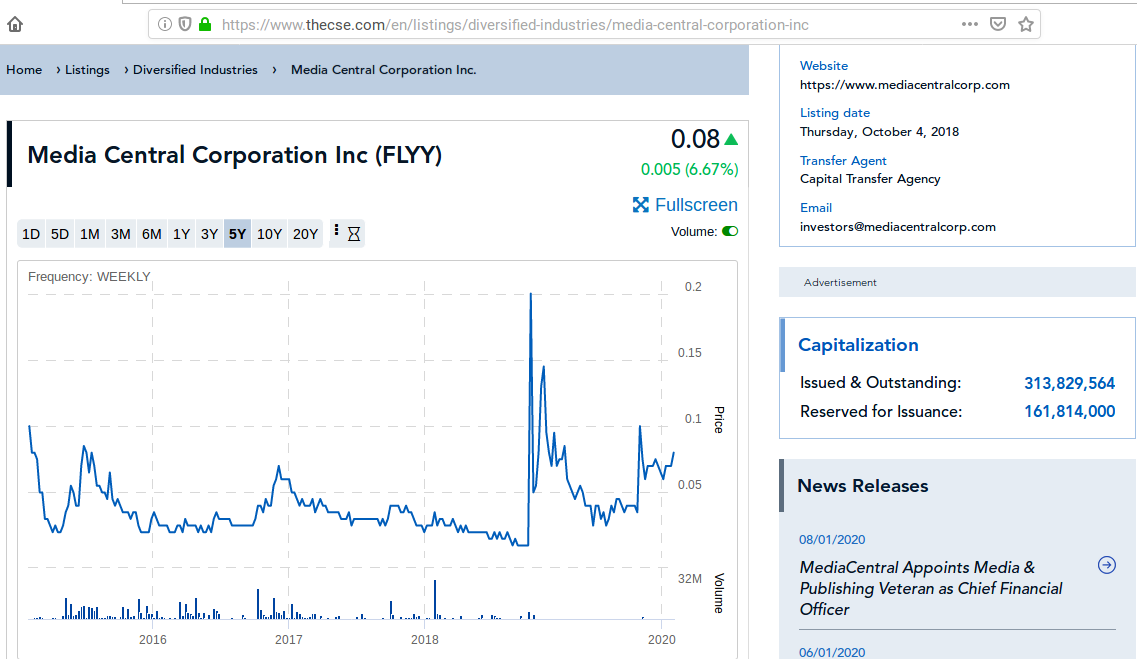Click the News Releases heading

coord(862,486)
